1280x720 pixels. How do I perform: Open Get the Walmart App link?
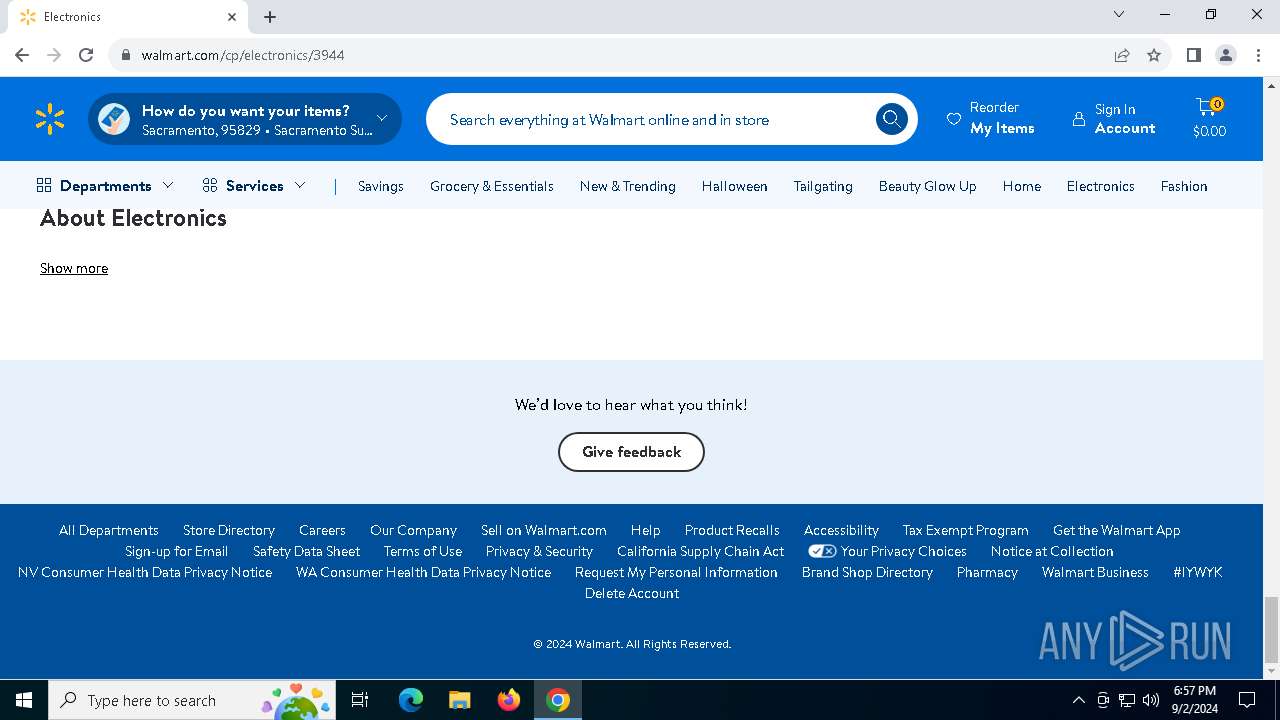point(1117,530)
